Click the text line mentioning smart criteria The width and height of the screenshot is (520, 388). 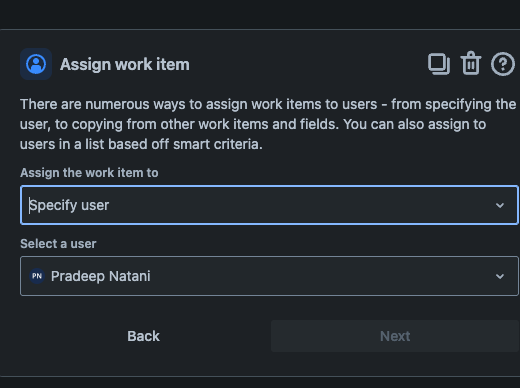coord(141,144)
